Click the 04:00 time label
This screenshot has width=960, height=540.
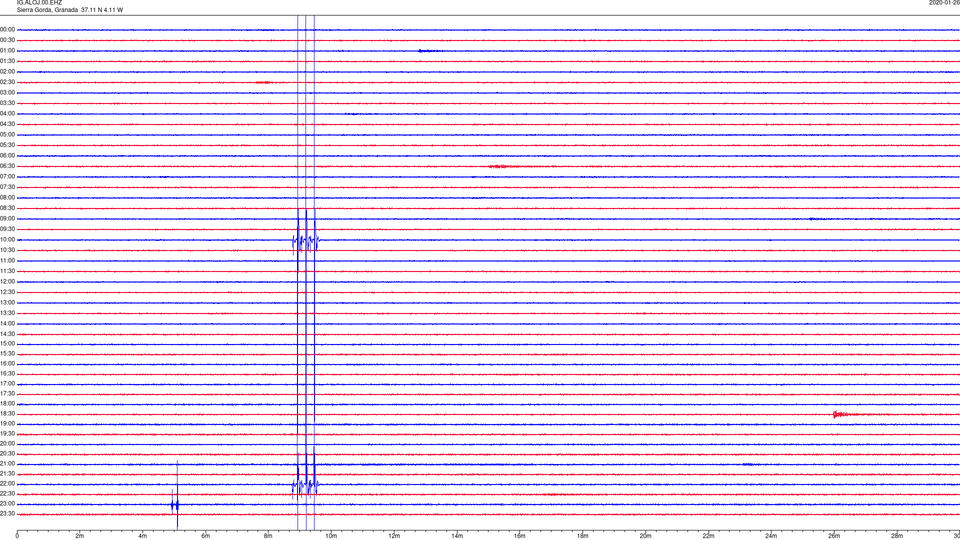tap(7, 113)
